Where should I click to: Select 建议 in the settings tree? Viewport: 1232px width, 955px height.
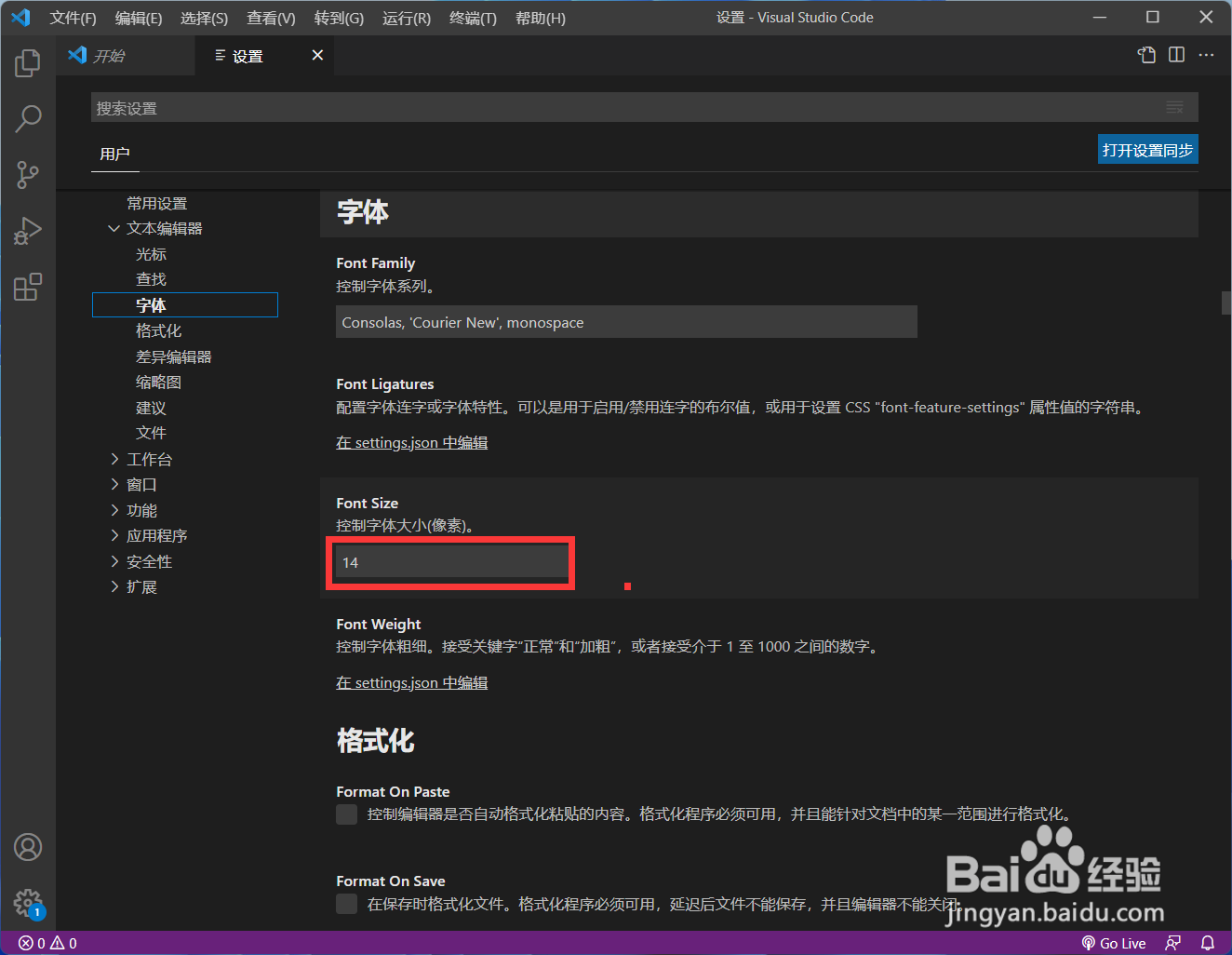coord(151,409)
